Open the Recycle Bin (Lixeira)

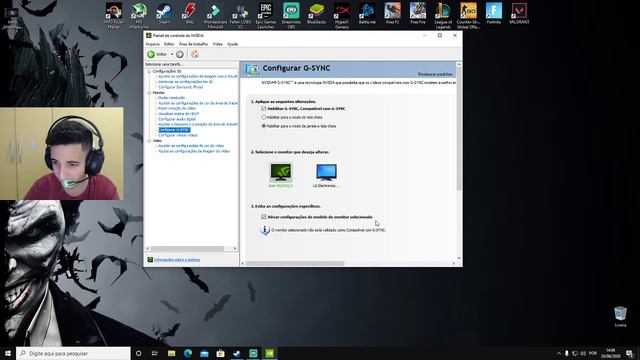tap(620, 317)
